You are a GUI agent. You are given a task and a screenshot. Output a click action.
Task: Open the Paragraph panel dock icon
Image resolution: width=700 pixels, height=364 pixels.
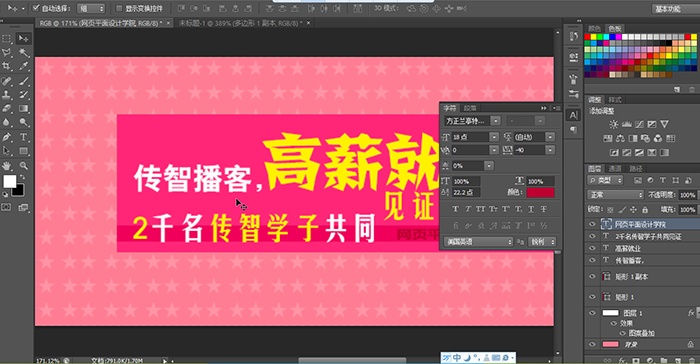(x=573, y=130)
